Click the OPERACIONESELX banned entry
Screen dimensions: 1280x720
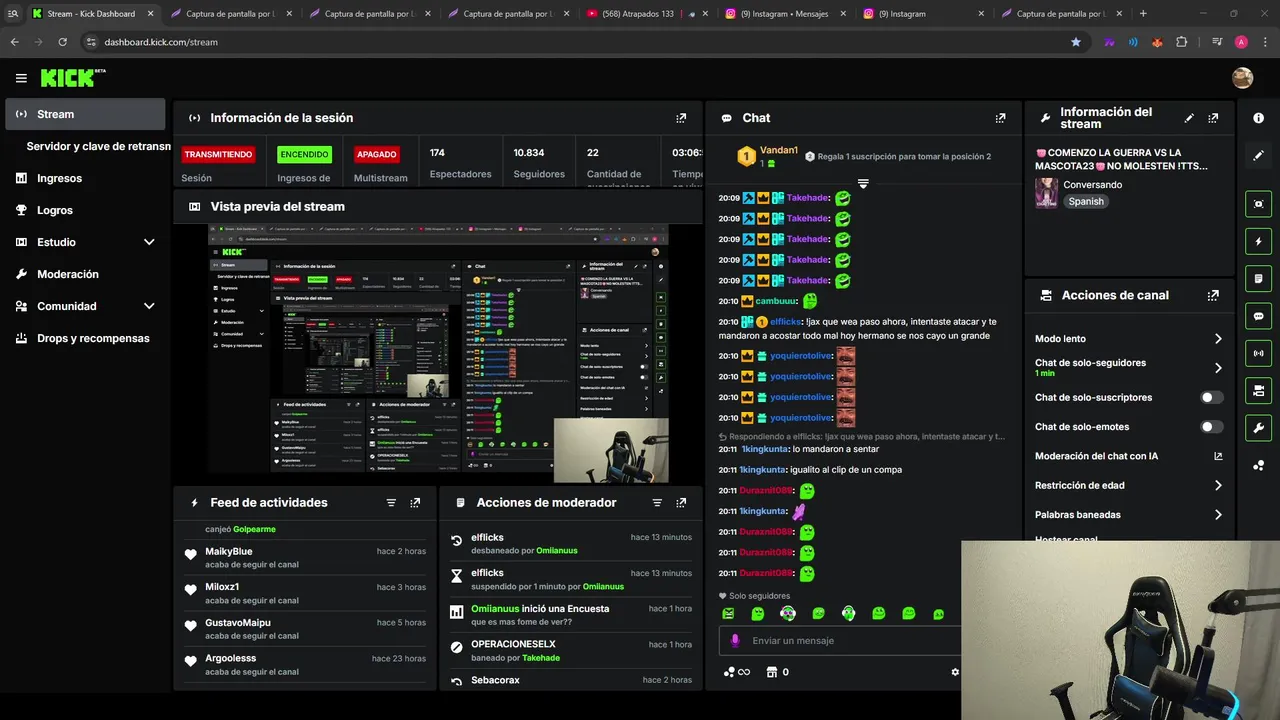pyautogui.click(x=571, y=650)
